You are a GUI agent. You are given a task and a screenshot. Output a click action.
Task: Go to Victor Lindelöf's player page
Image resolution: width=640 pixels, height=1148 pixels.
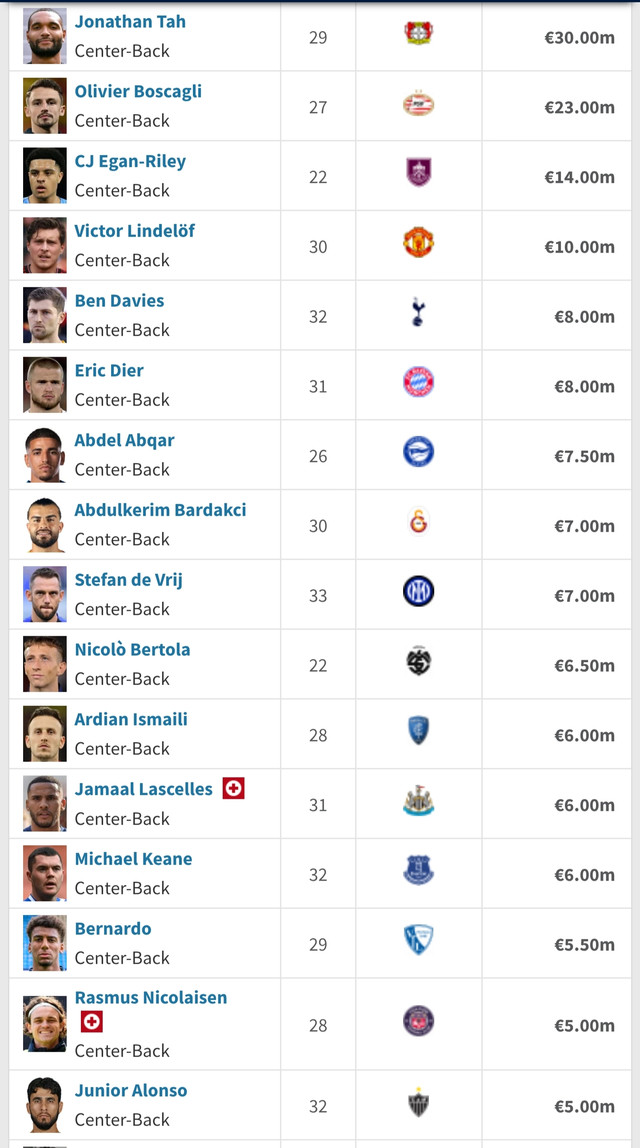(135, 231)
